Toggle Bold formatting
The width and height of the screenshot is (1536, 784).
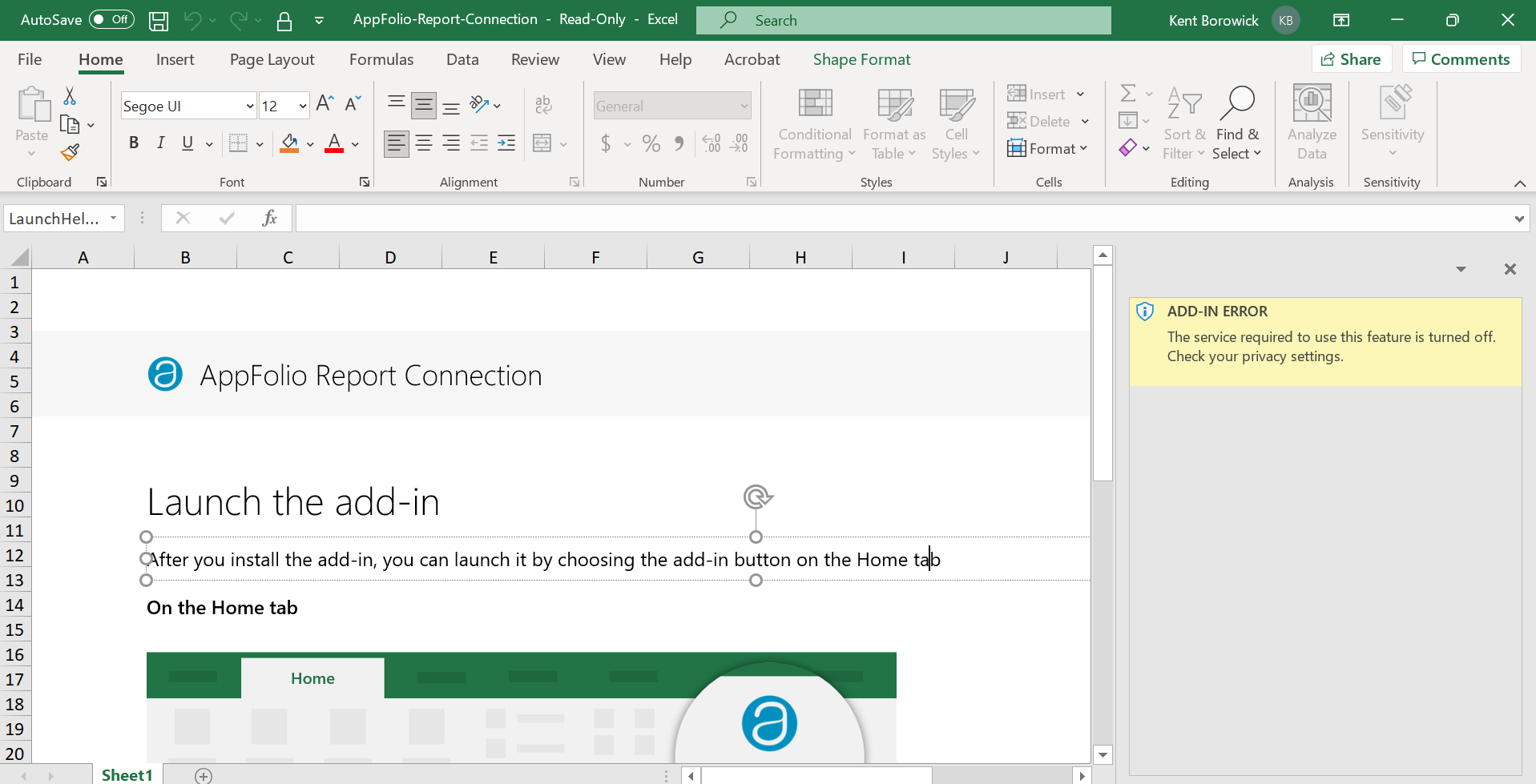click(134, 143)
